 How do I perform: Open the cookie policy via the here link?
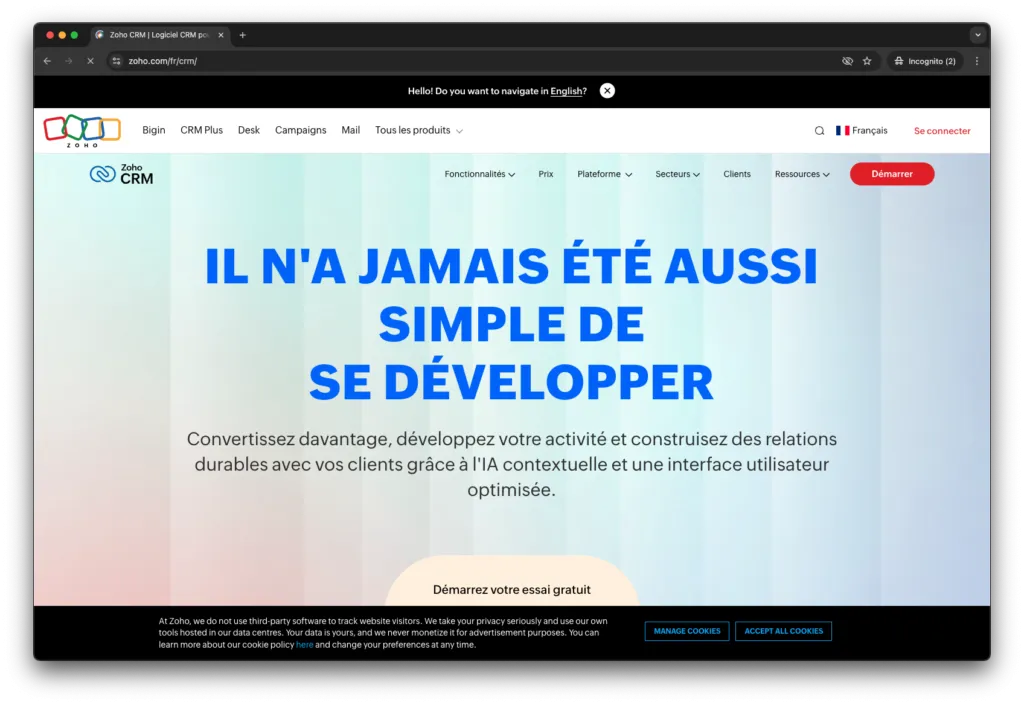pyautogui.click(x=305, y=644)
